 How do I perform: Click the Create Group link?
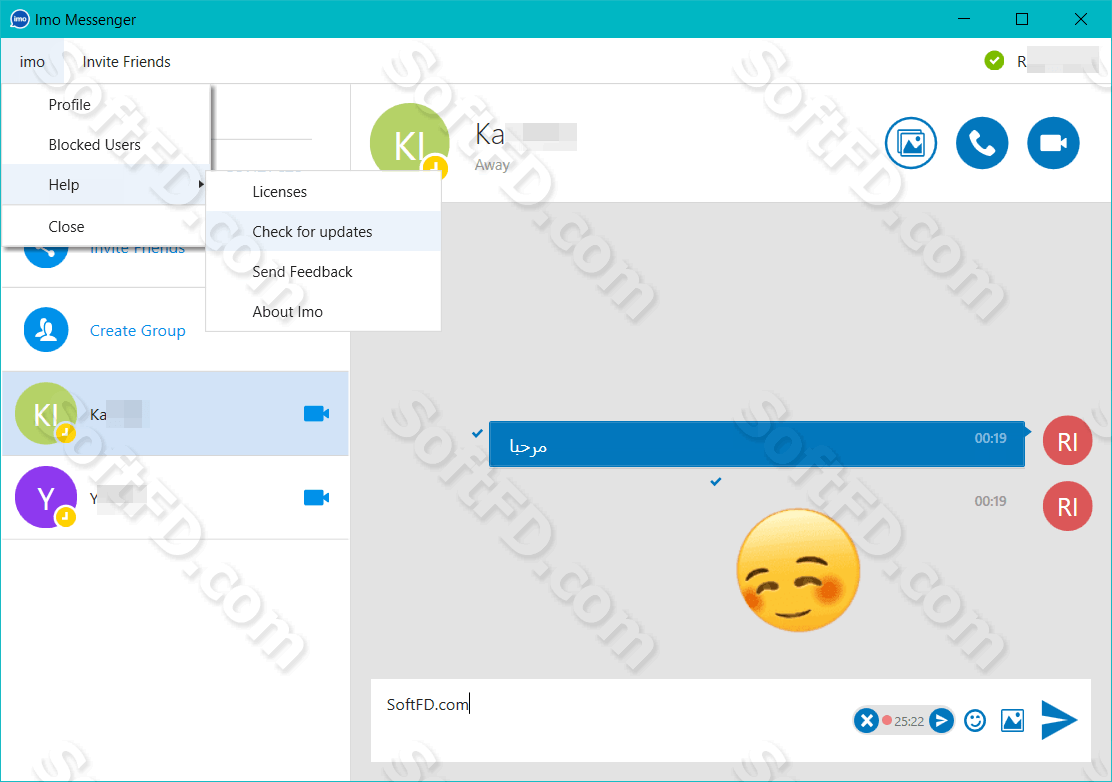pyautogui.click(x=138, y=330)
